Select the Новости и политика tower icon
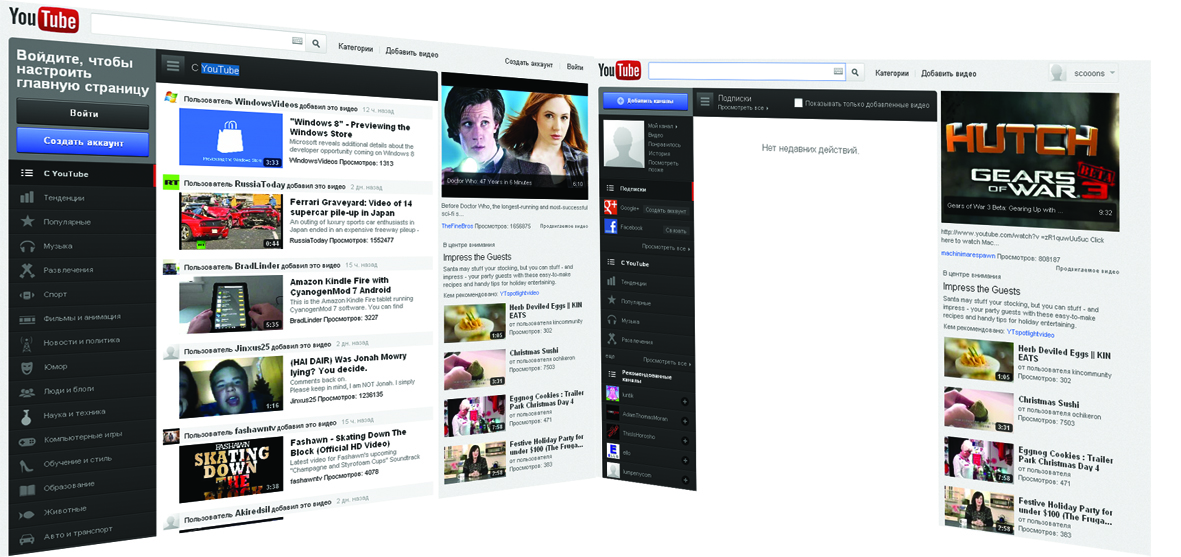 click(27, 342)
